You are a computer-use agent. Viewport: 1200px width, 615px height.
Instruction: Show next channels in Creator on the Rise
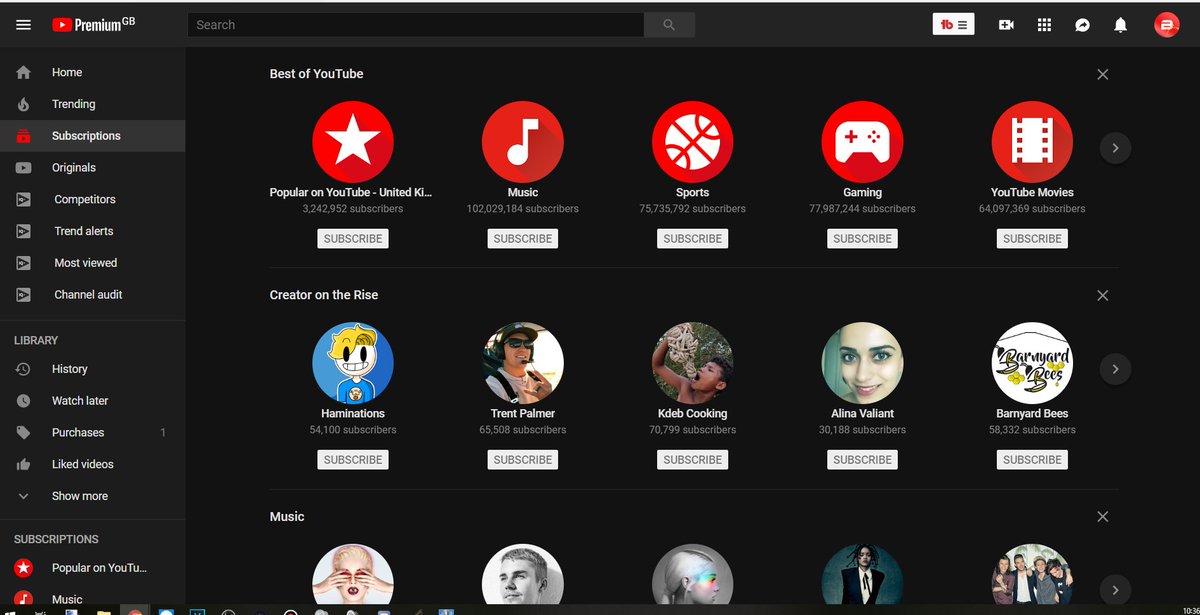1115,369
